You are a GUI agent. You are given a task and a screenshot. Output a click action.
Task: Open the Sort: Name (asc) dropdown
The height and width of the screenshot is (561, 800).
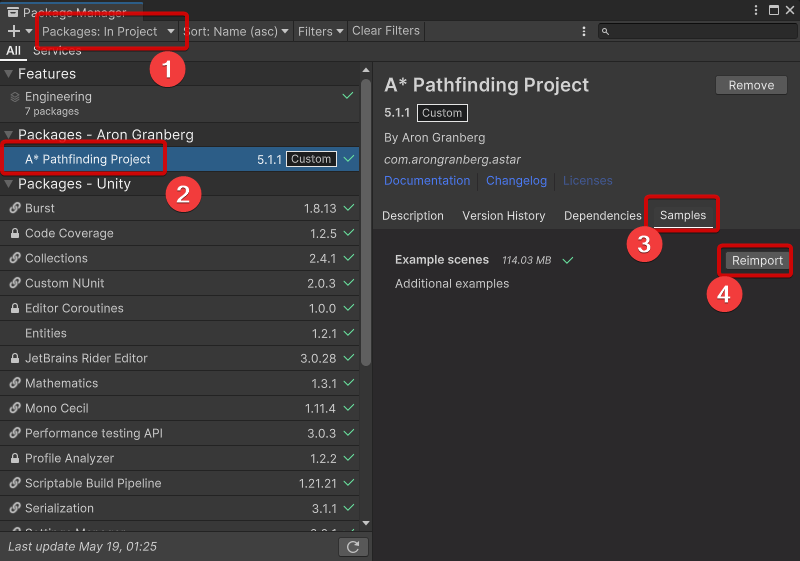coord(236,32)
